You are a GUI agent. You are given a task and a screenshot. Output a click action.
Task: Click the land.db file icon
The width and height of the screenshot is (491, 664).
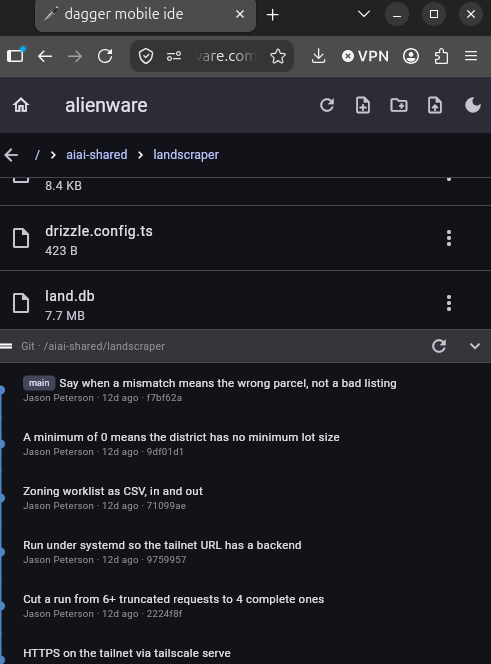click(21, 303)
